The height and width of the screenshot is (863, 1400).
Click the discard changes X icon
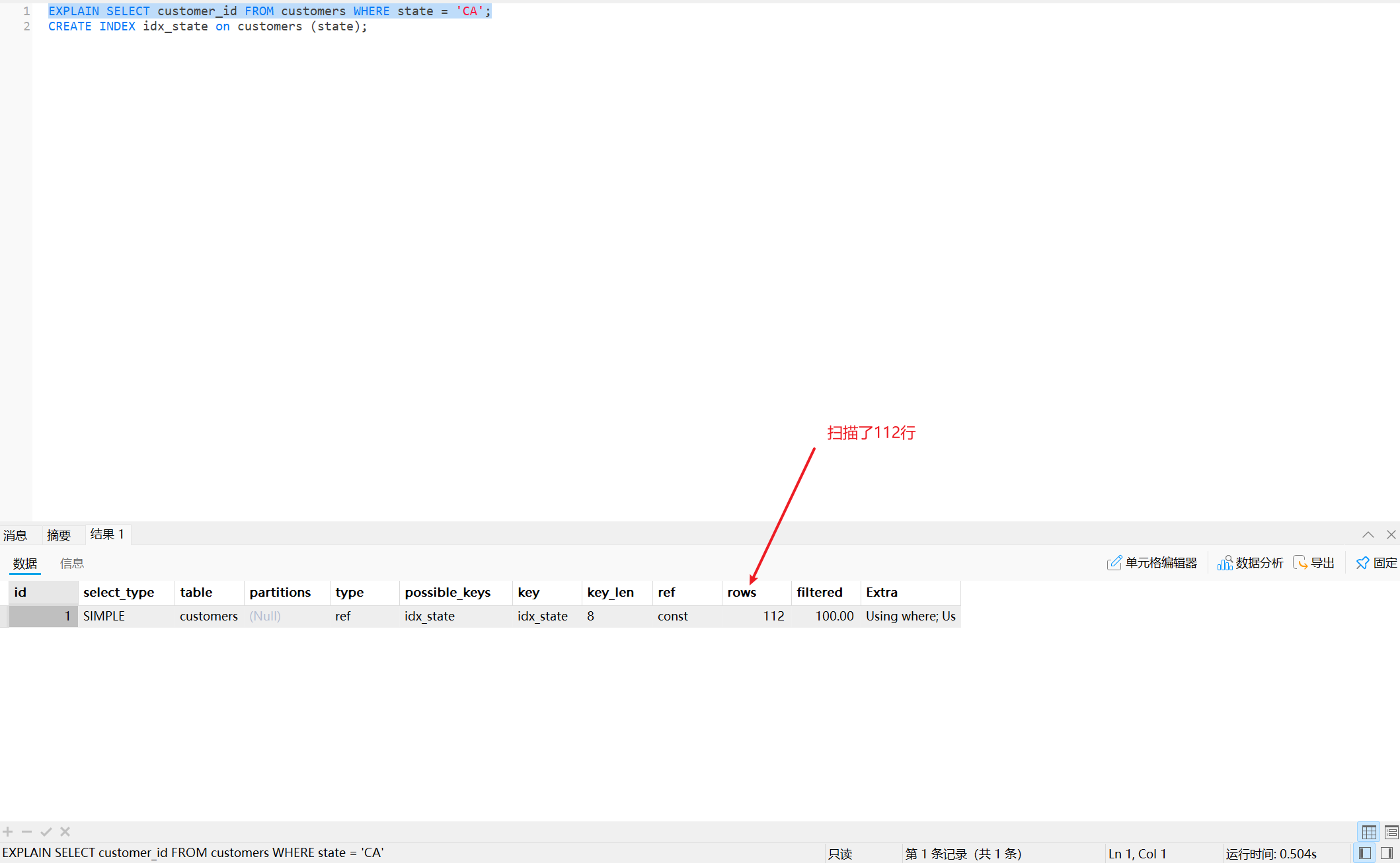(65, 832)
